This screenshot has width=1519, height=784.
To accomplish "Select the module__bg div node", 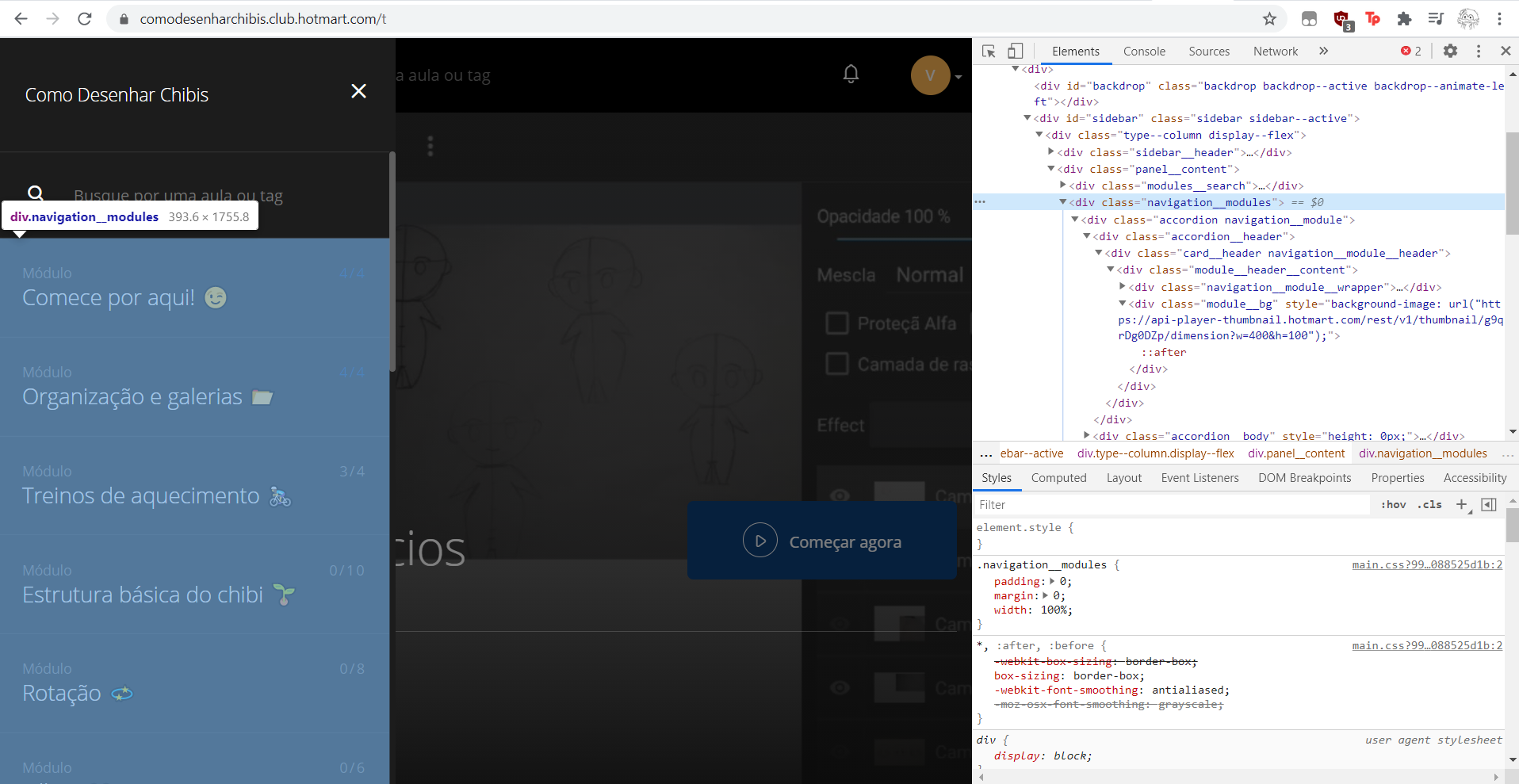I will [1312, 319].
